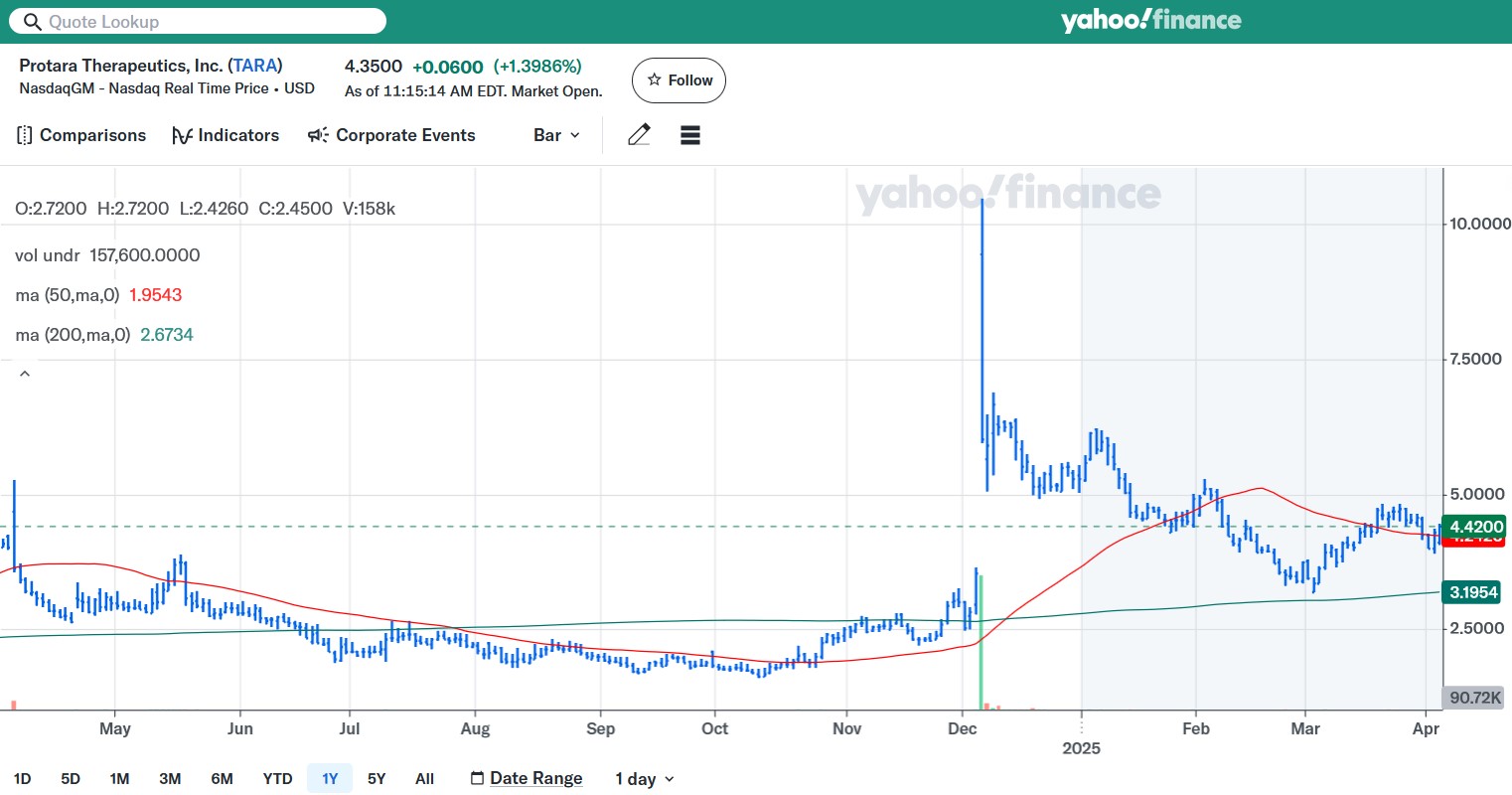1512x795 pixels.
Task: Click the 3.1954 moving average label
Action: coord(1473,592)
